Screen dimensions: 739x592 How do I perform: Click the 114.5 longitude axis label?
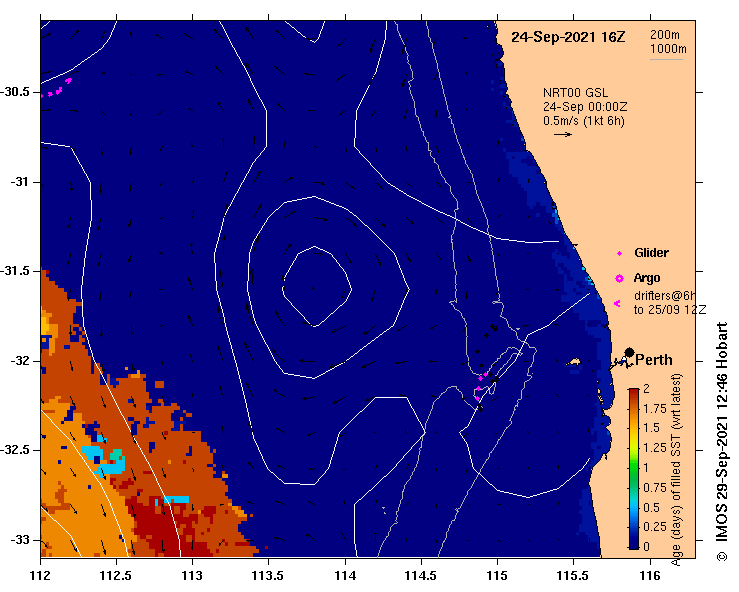click(x=420, y=576)
